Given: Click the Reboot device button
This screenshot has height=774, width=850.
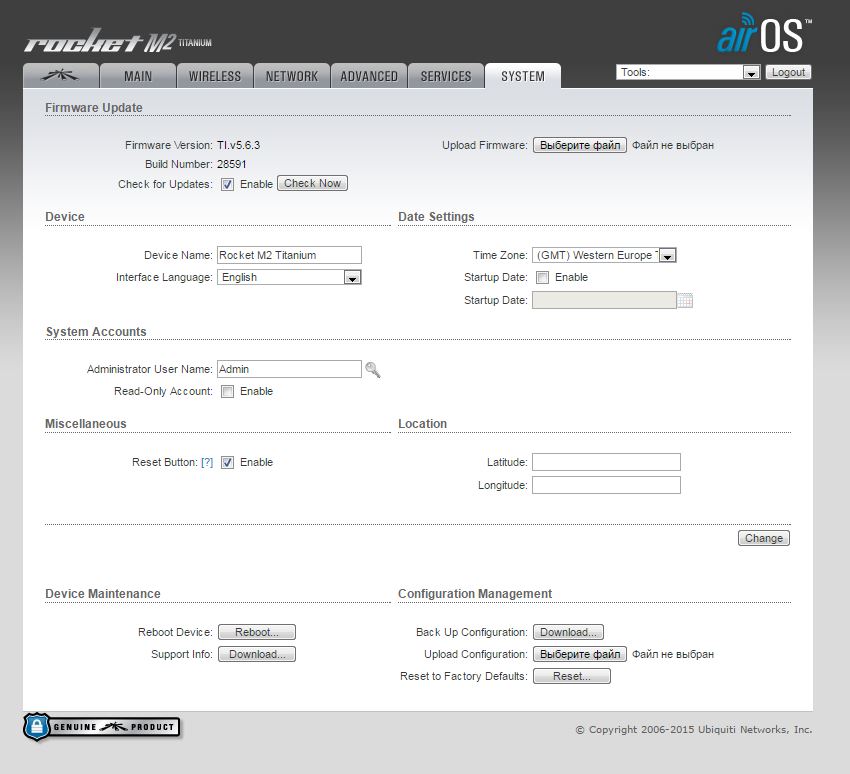Looking at the screenshot, I should 257,632.
